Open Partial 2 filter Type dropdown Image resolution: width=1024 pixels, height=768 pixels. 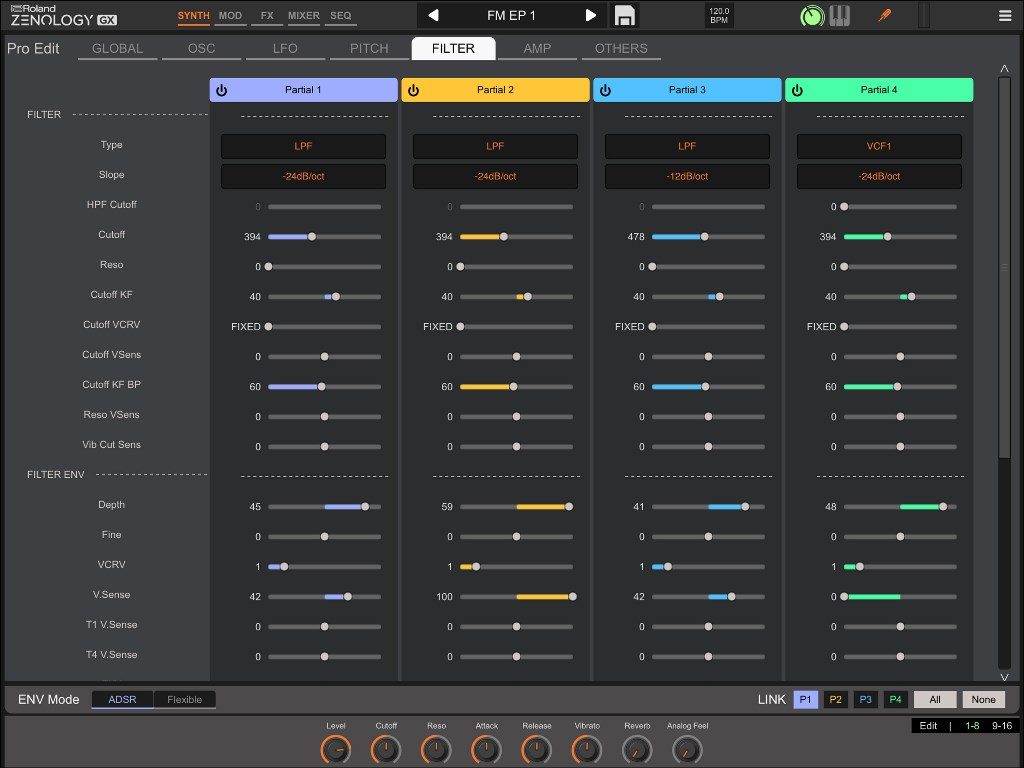click(495, 146)
